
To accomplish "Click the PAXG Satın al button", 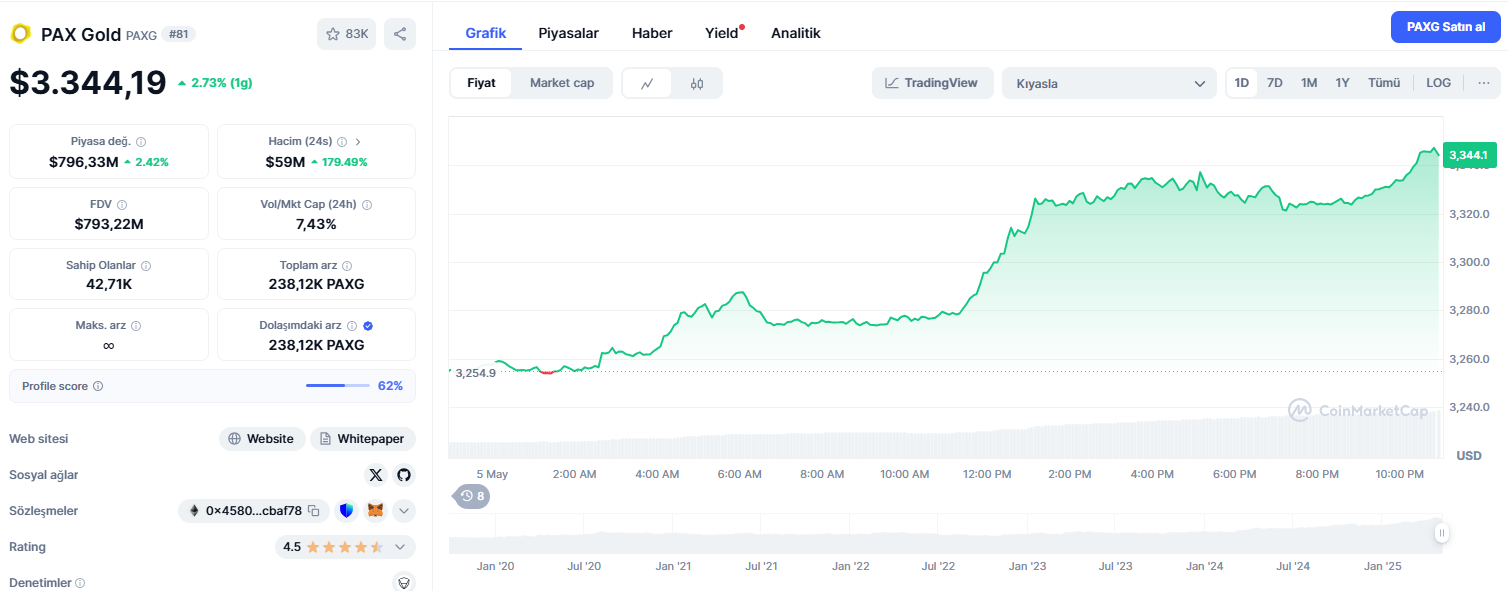I will click(x=1445, y=26).
